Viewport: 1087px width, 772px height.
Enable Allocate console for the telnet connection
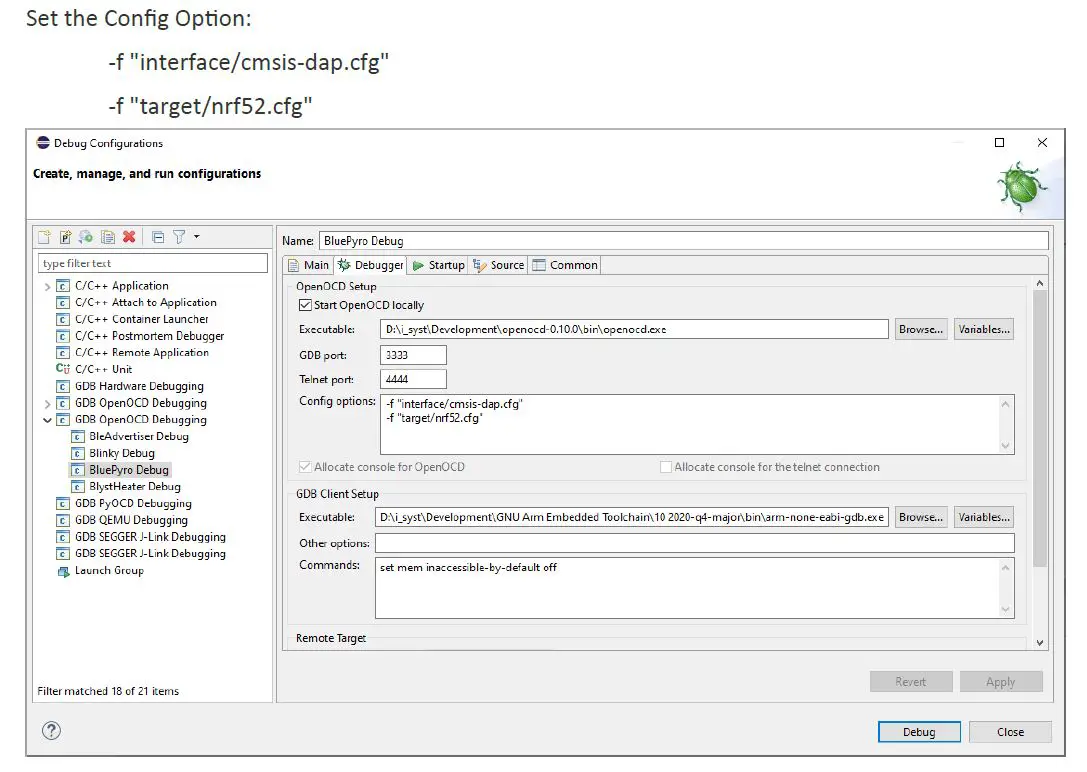666,467
